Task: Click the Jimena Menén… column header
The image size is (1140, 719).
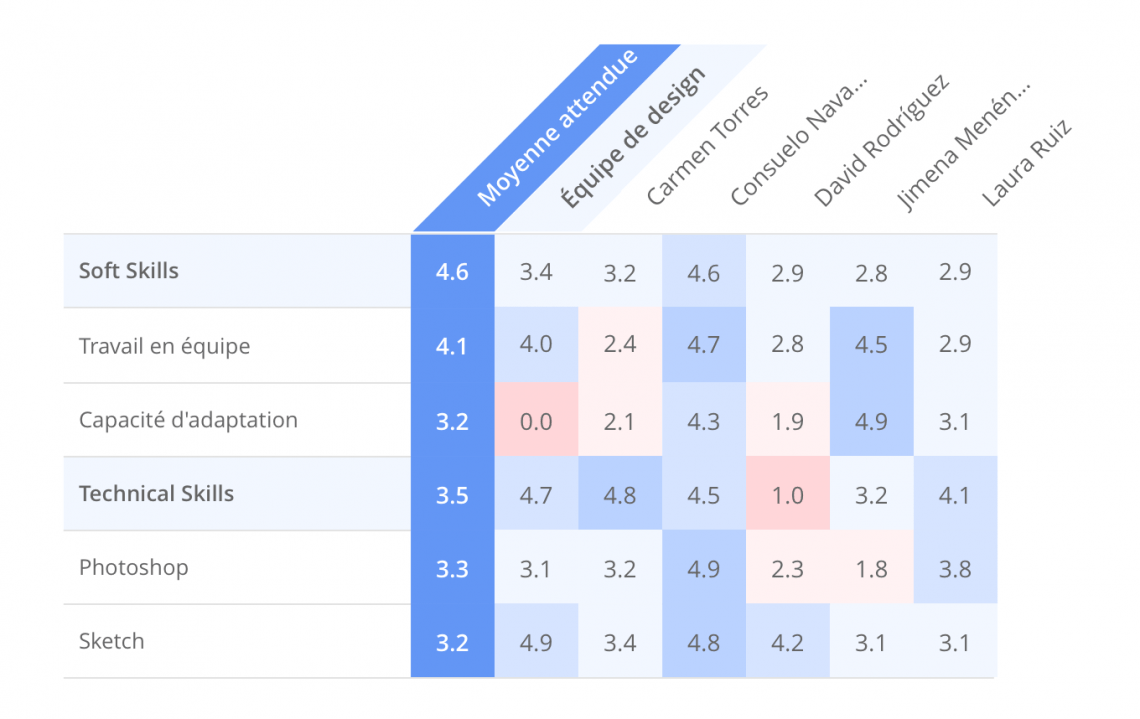Action: point(963,143)
